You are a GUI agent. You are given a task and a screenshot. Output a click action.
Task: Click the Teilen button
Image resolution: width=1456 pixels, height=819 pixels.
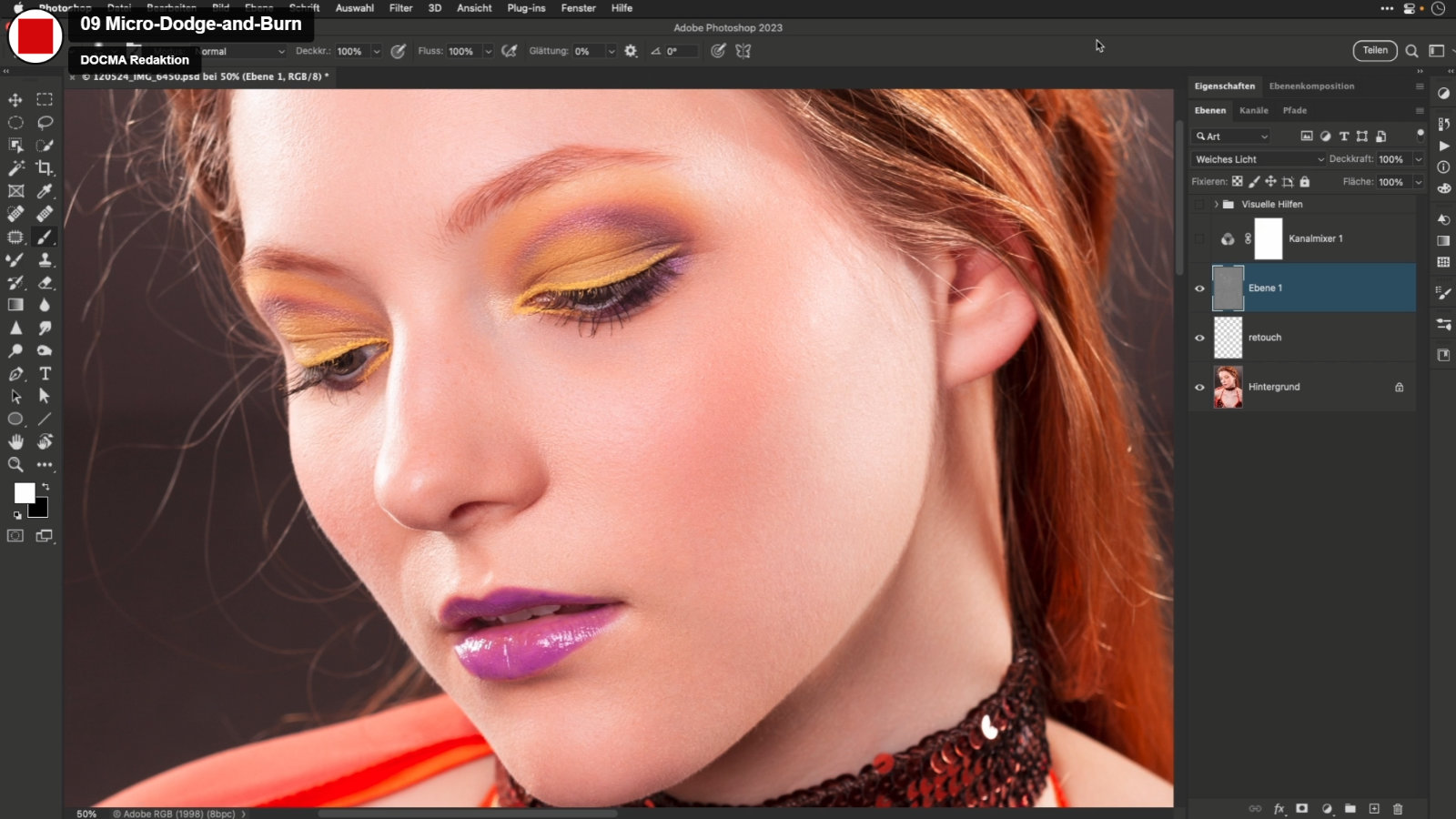[1374, 51]
